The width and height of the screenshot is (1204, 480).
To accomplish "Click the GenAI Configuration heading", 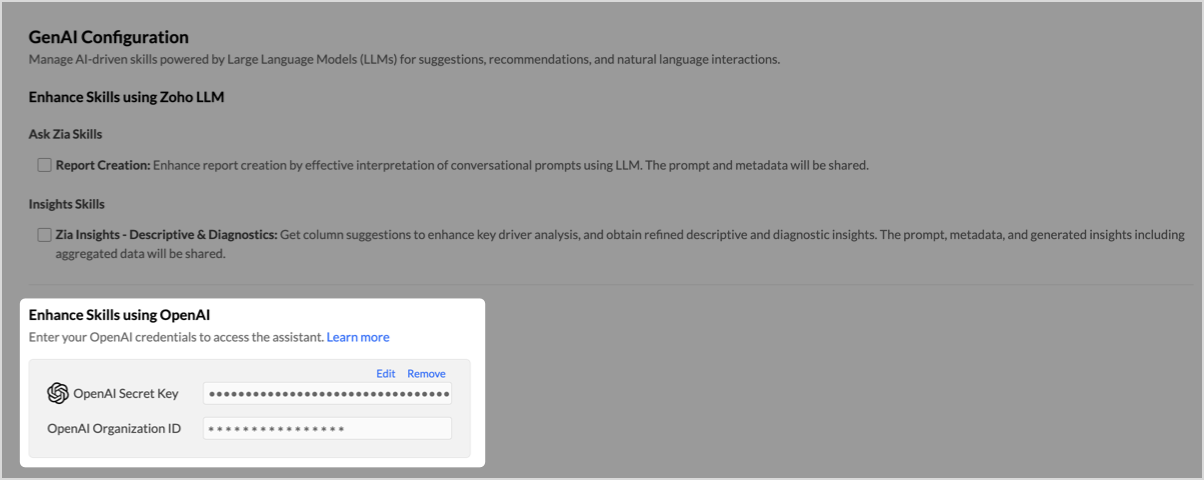I will (x=109, y=37).
